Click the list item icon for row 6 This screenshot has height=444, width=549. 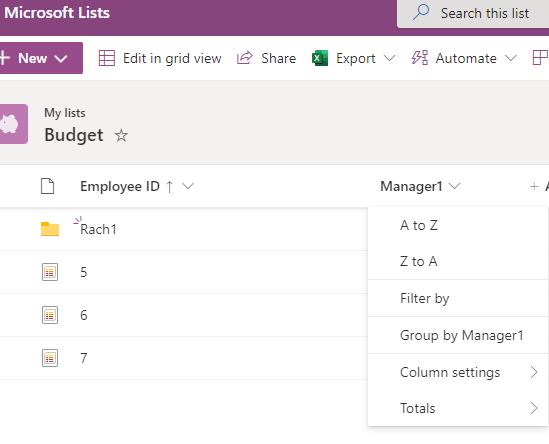pos(50,315)
